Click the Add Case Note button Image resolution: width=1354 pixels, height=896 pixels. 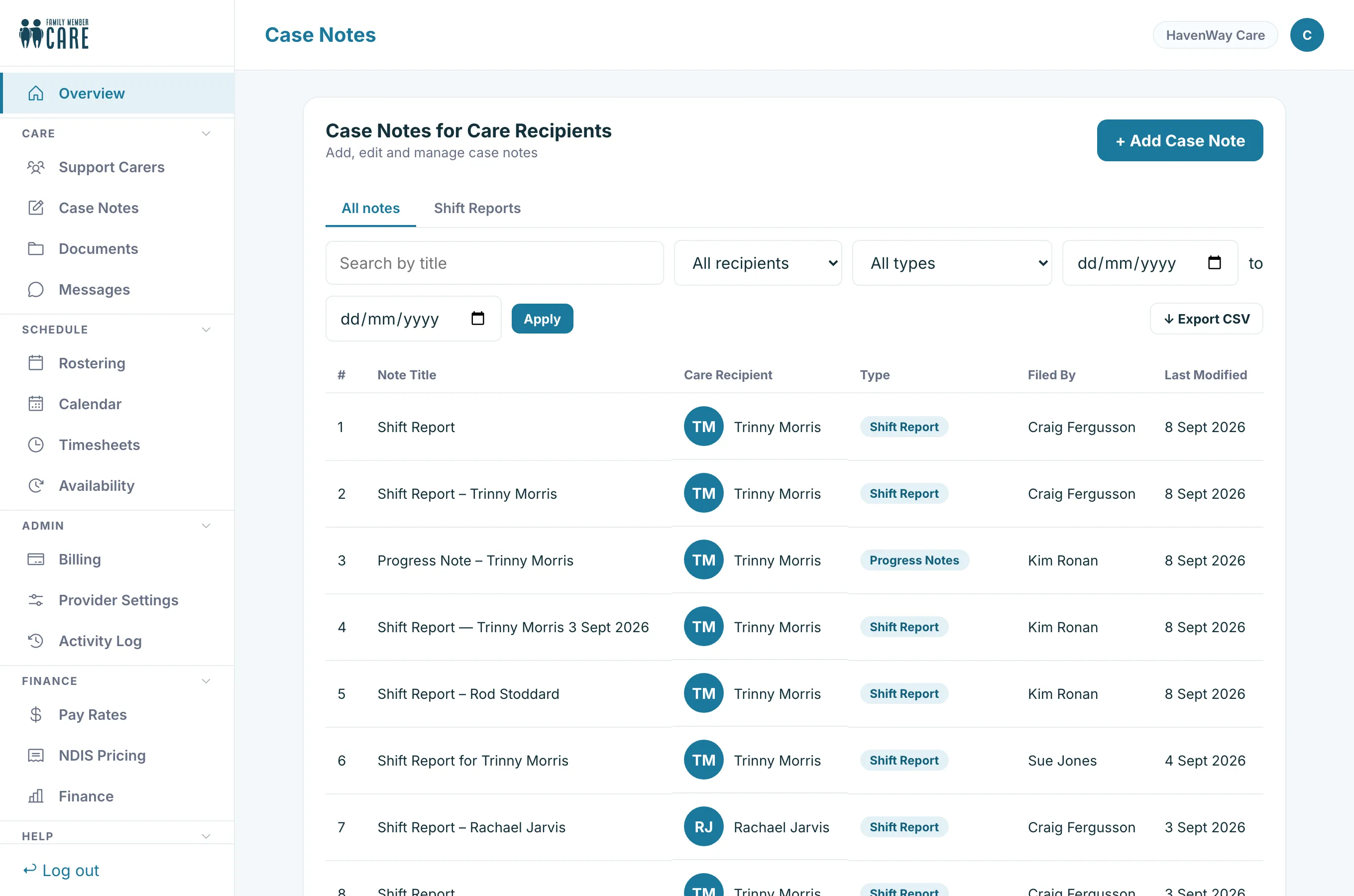pyautogui.click(x=1180, y=140)
